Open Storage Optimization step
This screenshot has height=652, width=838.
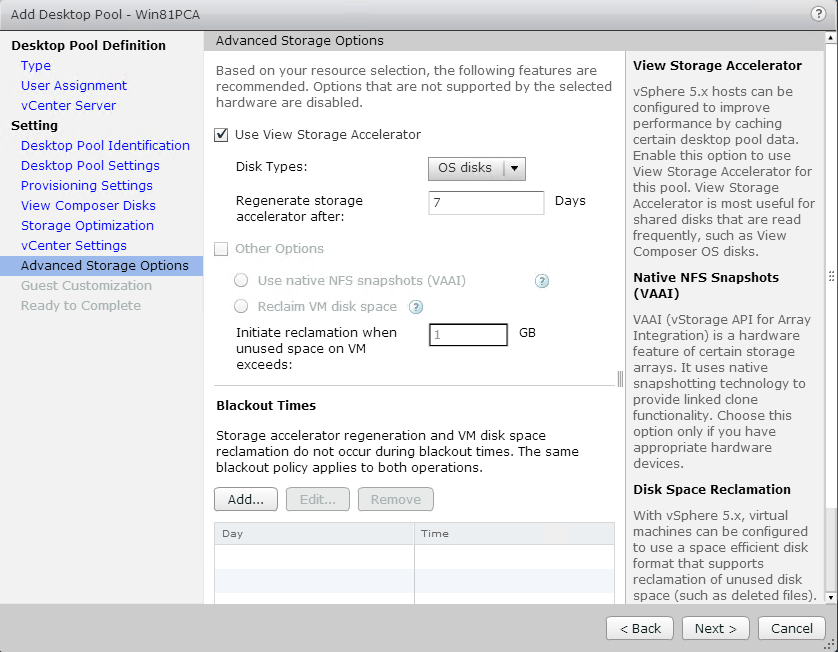tap(87, 226)
